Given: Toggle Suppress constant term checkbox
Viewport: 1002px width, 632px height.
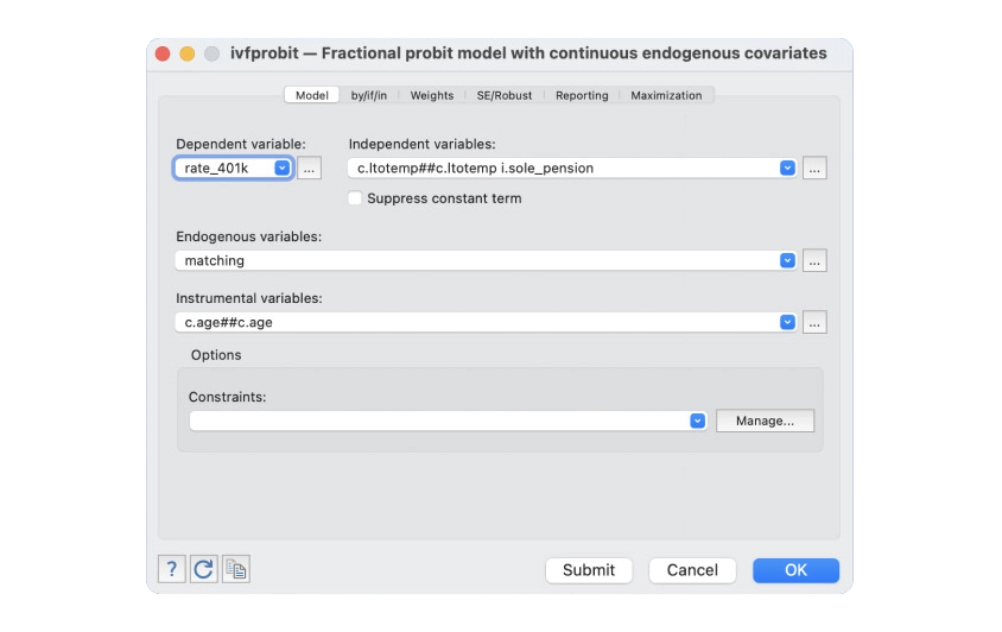Looking at the screenshot, I should coord(355,198).
